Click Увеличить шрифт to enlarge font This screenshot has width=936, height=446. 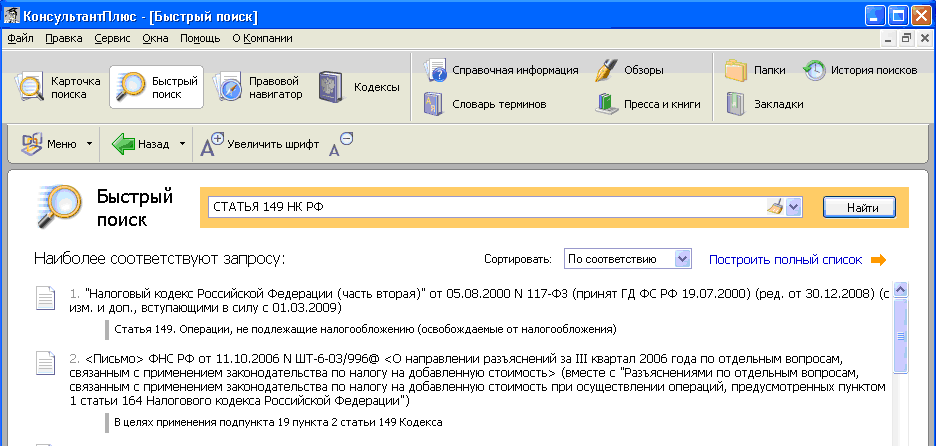pyautogui.click(x=259, y=144)
